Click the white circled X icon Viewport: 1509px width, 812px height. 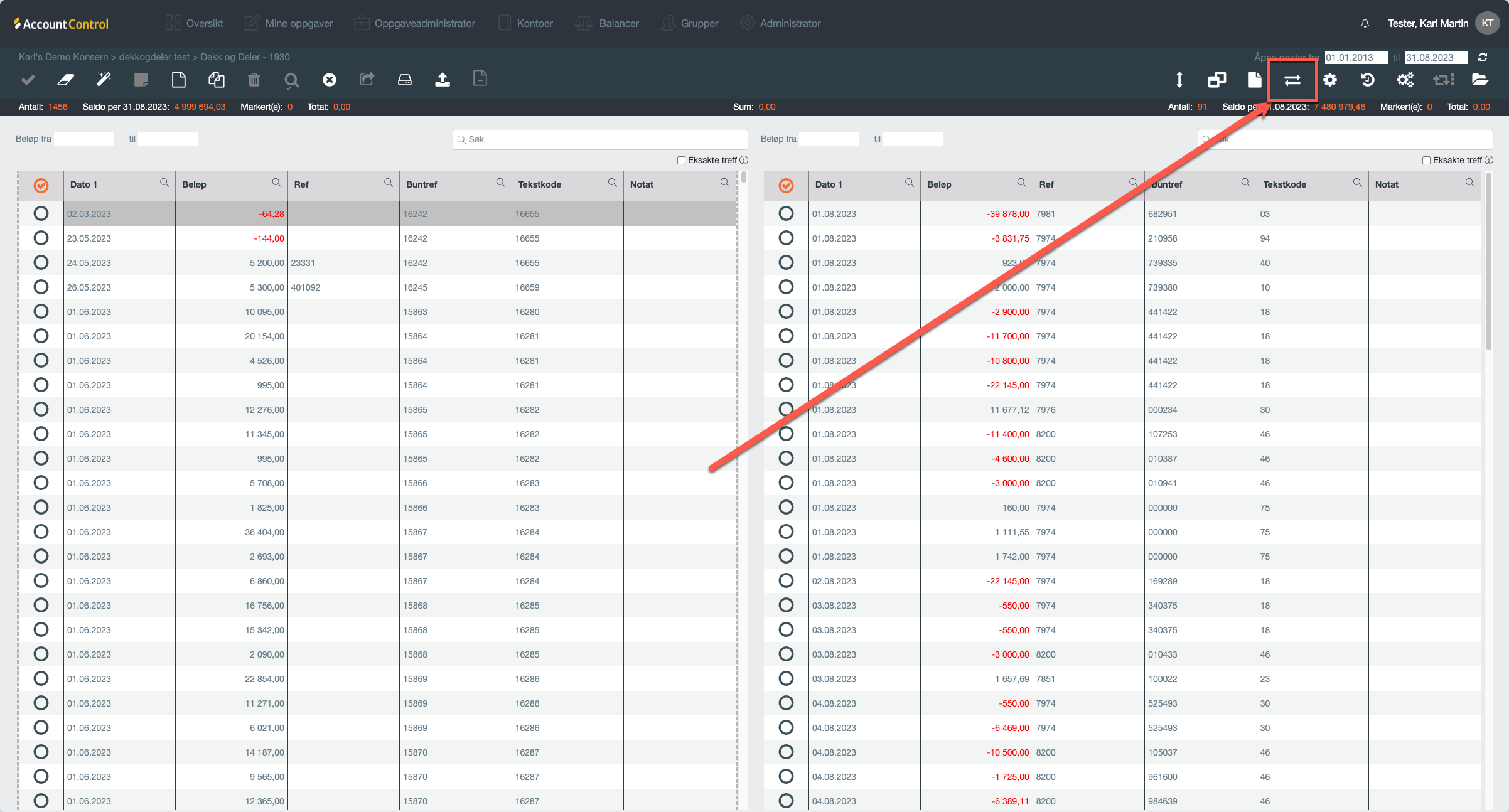click(330, 80)
